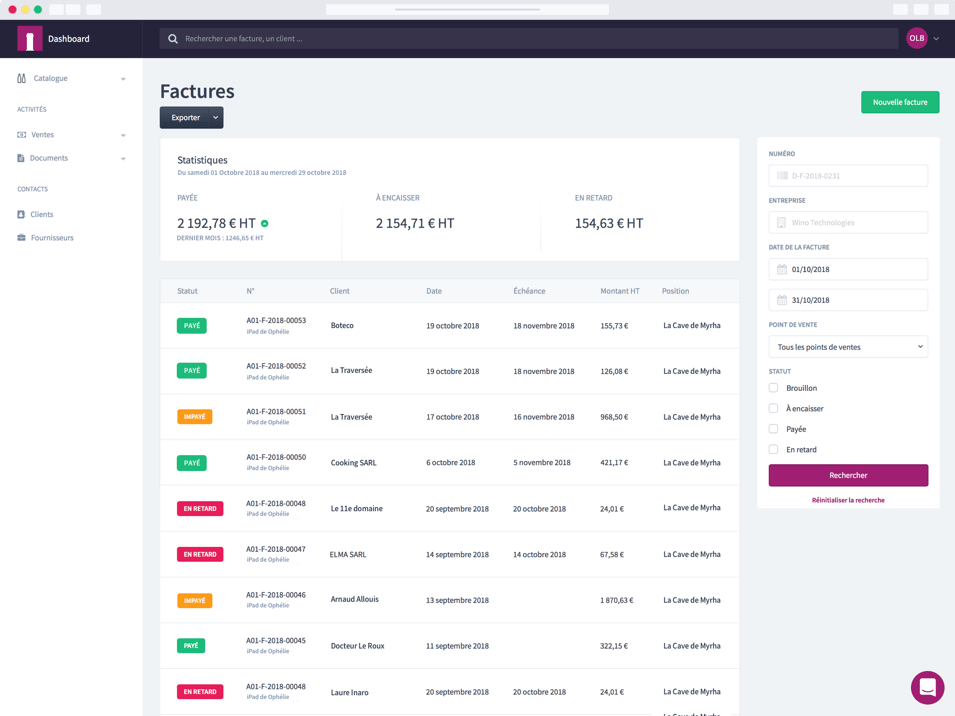Click the calendar icon beside 31/10/2018
The image size is (955, 716).
pyautogui.click(x=782, y=300)
